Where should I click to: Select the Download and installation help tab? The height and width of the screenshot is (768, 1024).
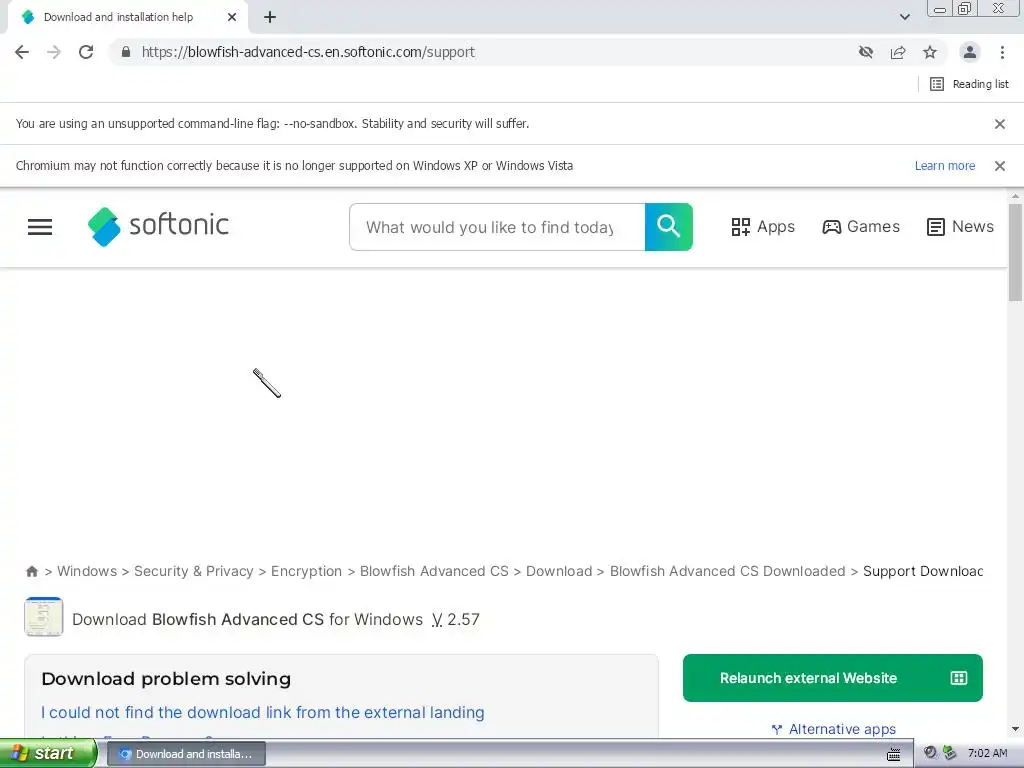(x=128, y=17)
